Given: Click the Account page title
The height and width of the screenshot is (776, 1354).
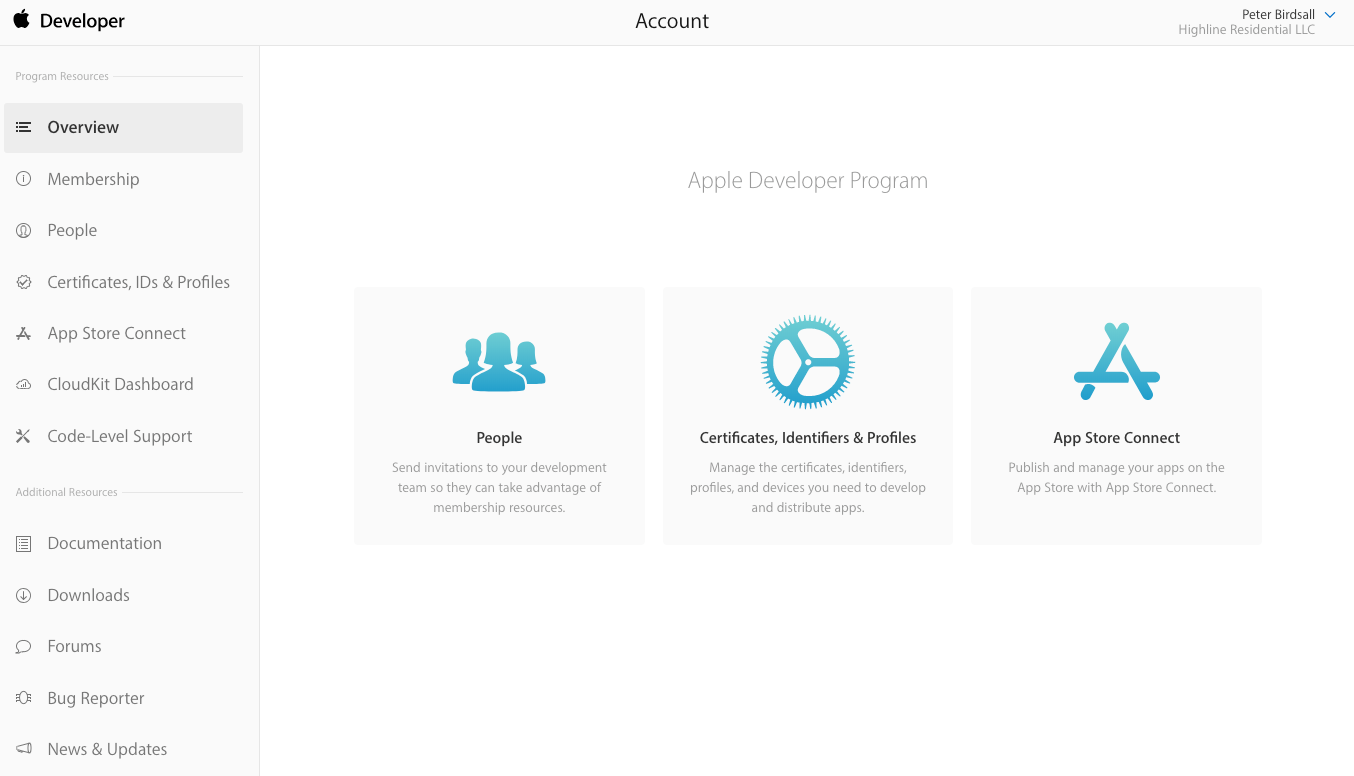Looking at the screenshot, I should pos(672,21).
